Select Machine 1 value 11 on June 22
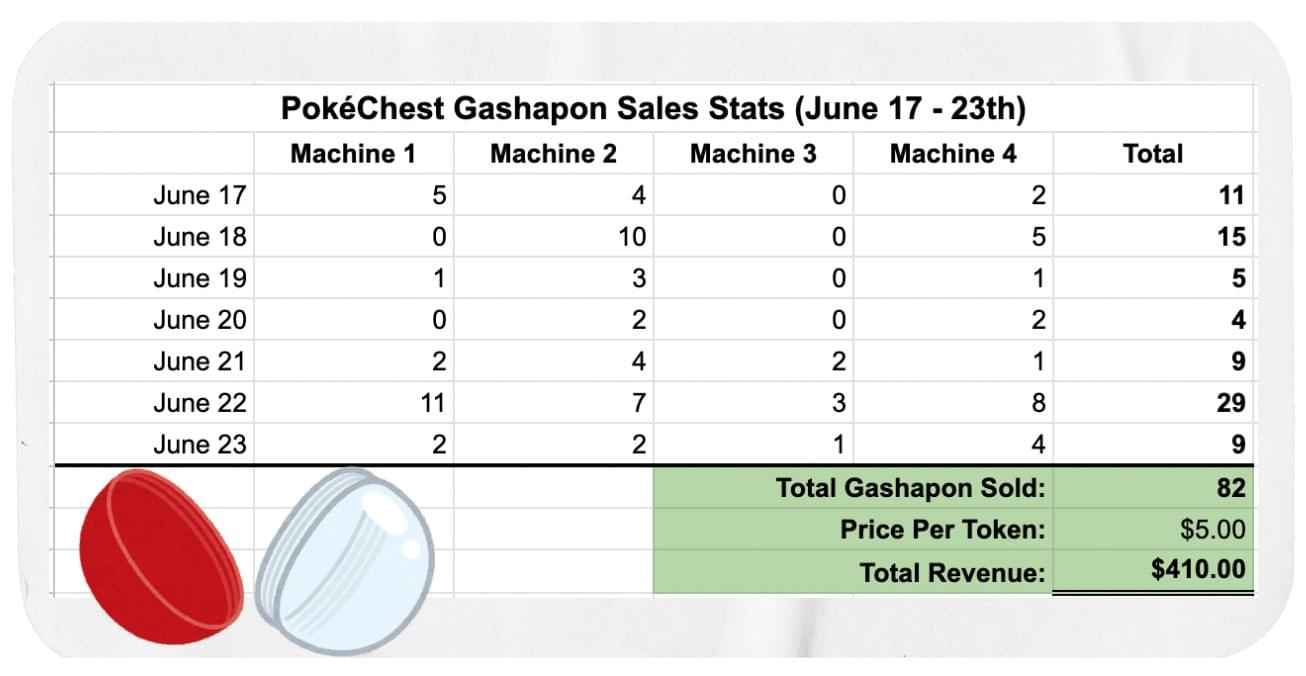The height and width of the screenshot is (676, 1306). 353,403
